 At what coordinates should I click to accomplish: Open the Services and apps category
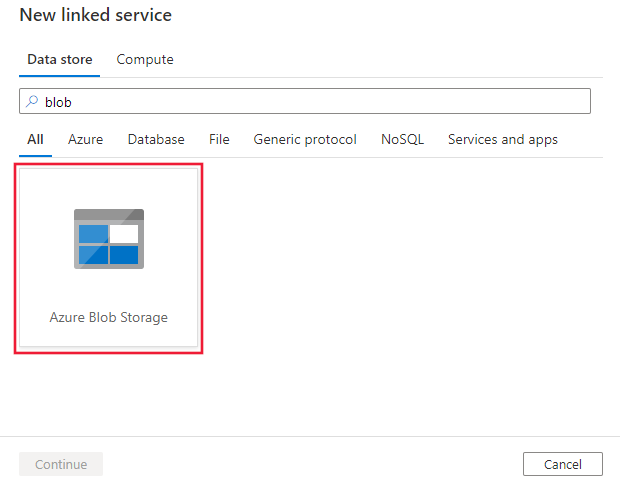tap(502, 140)
